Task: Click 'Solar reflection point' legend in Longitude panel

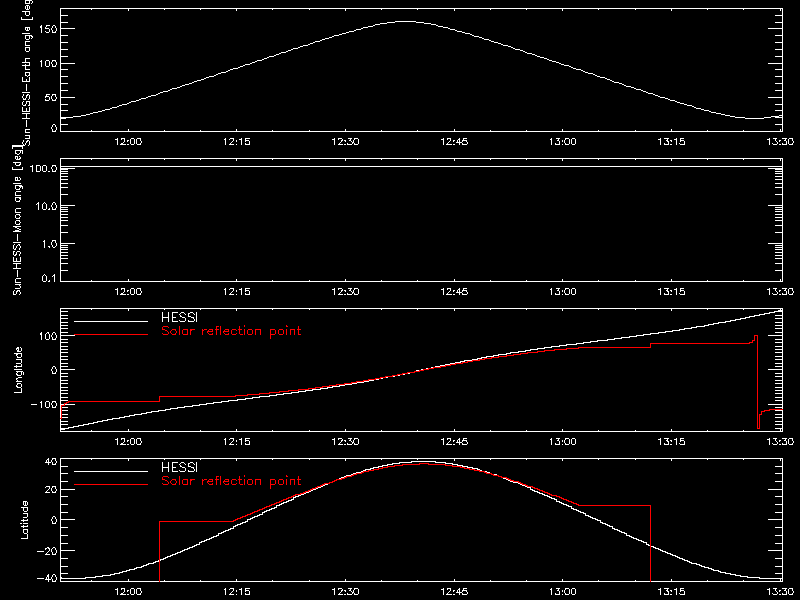Action: pos(231,331)
